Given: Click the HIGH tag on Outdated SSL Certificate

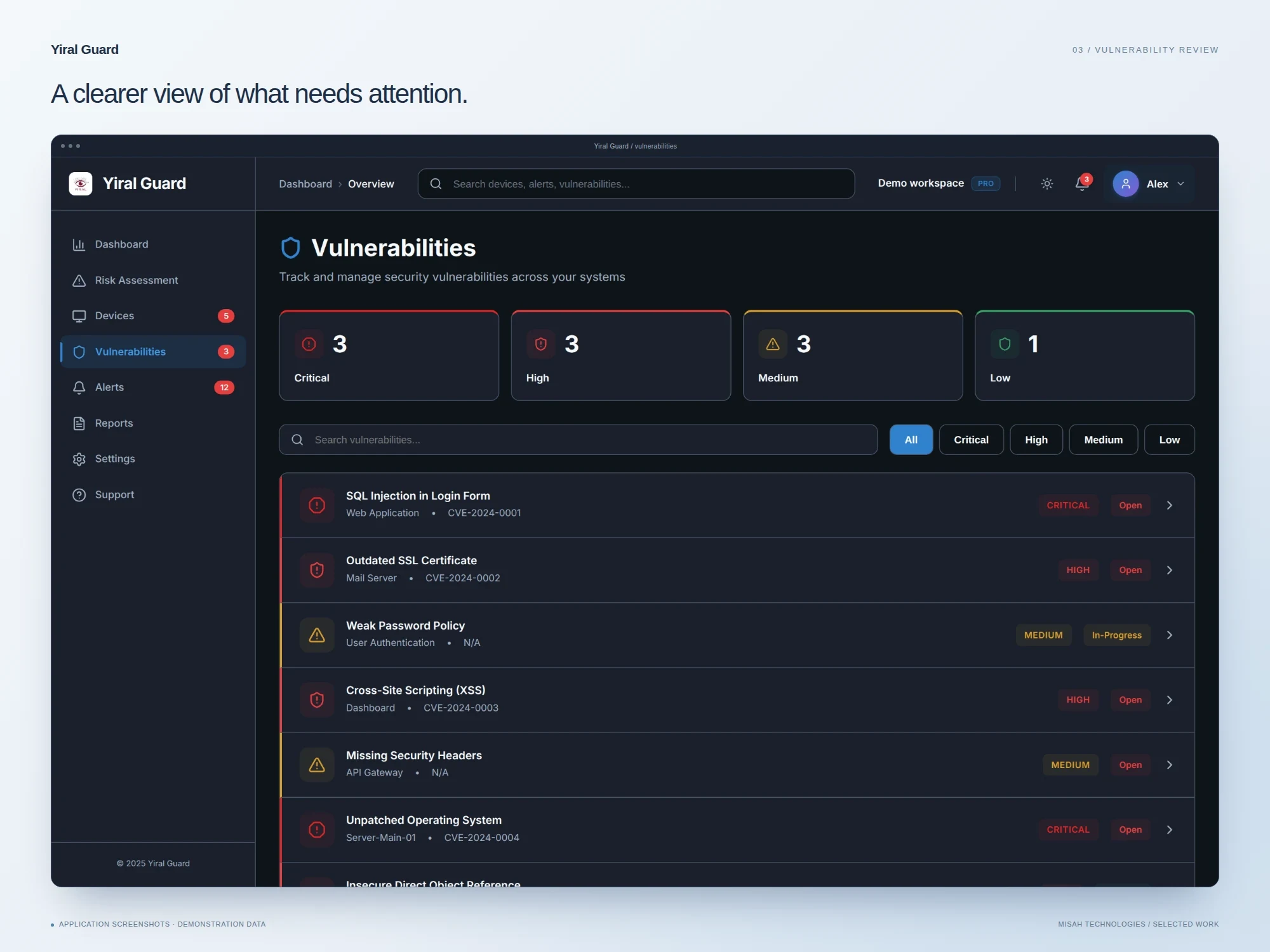Looking at the screenshot, I should [1078, 570].
